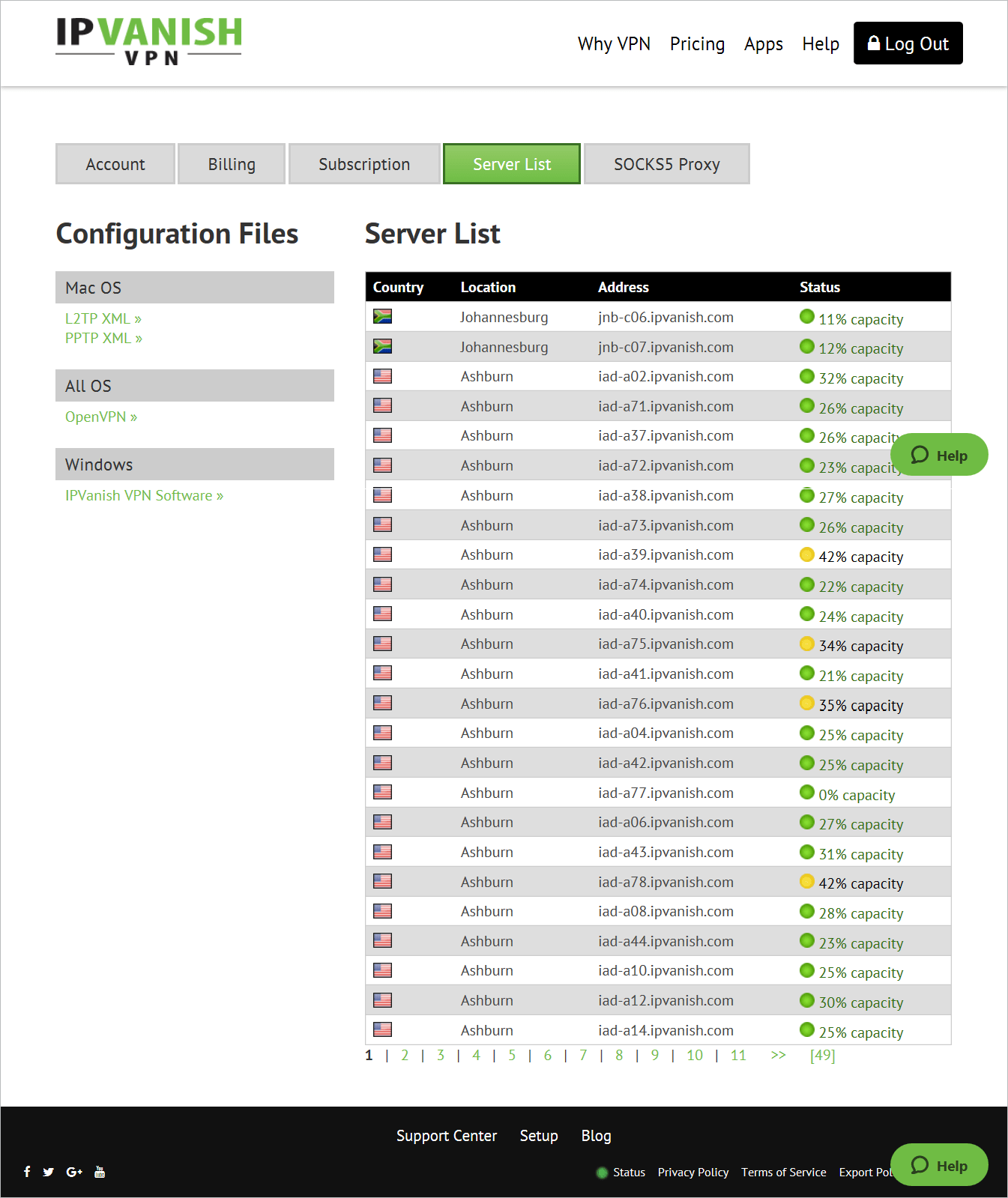The height and width of the screenshot is (1198, 1008).
Task: Click the green Status dot in the footer
Action: (602, 1173)
